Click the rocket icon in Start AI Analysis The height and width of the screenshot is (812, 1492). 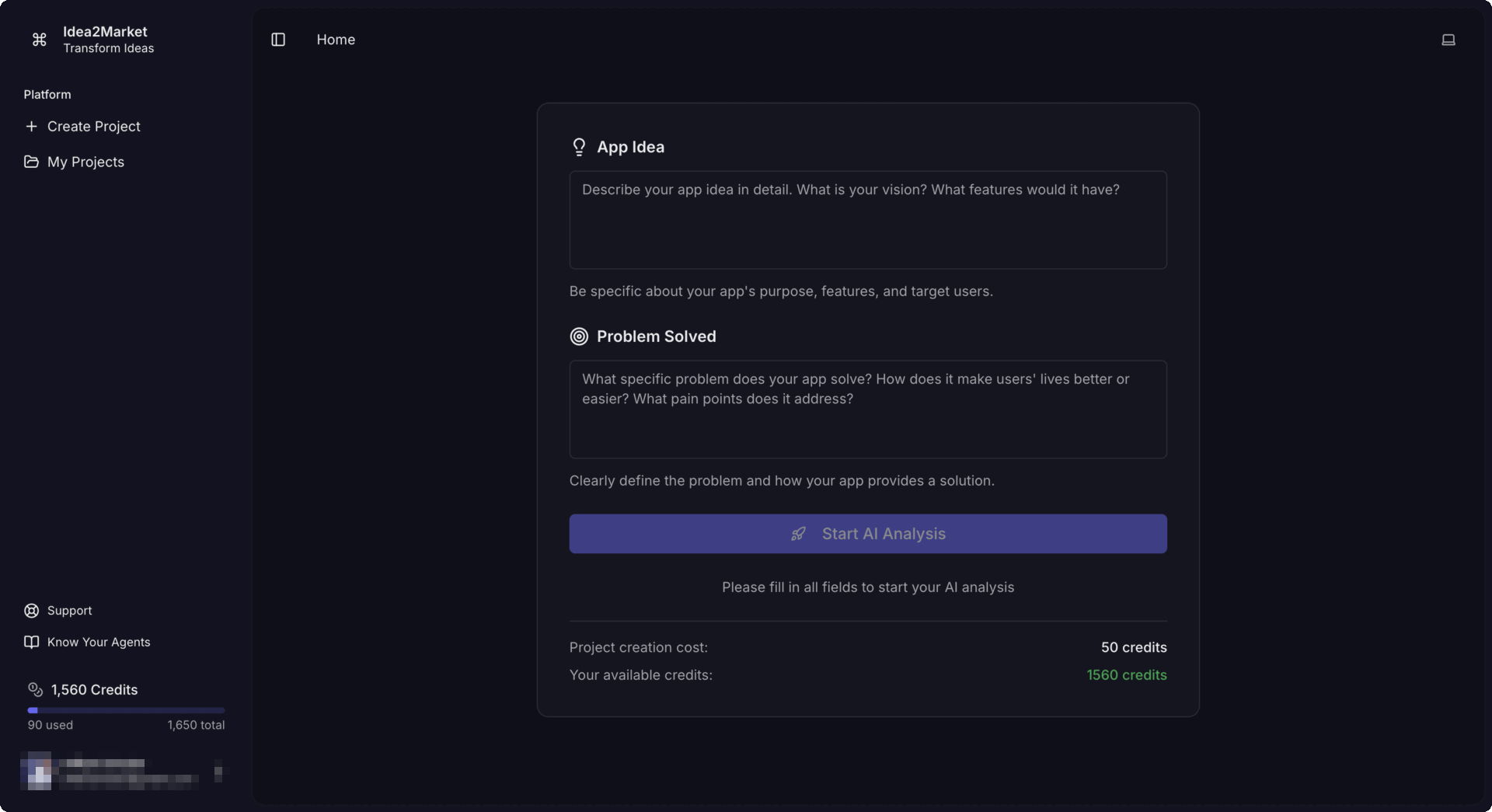(798, 534)
